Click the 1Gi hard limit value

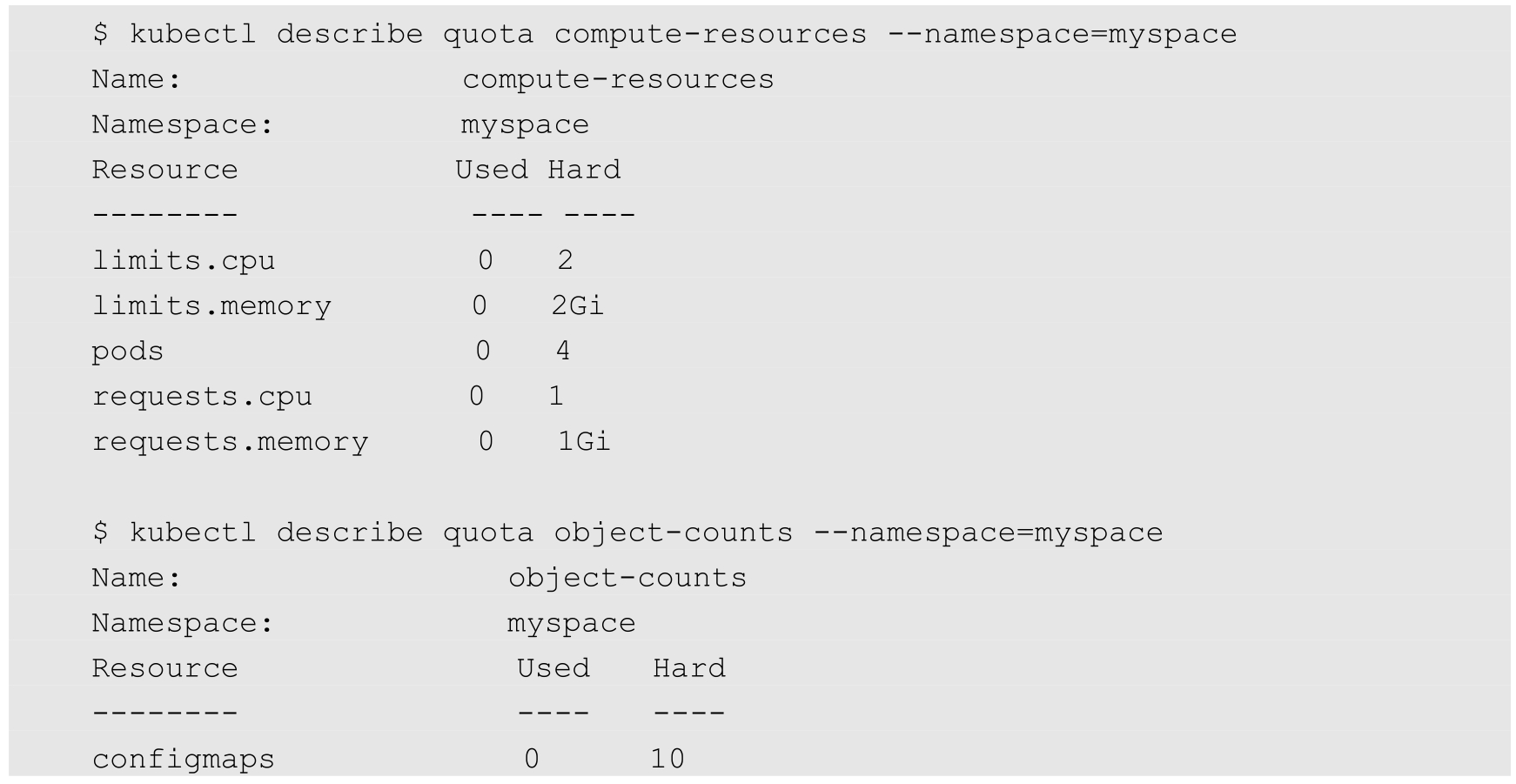pyautogui.click(x=584, y=442)
